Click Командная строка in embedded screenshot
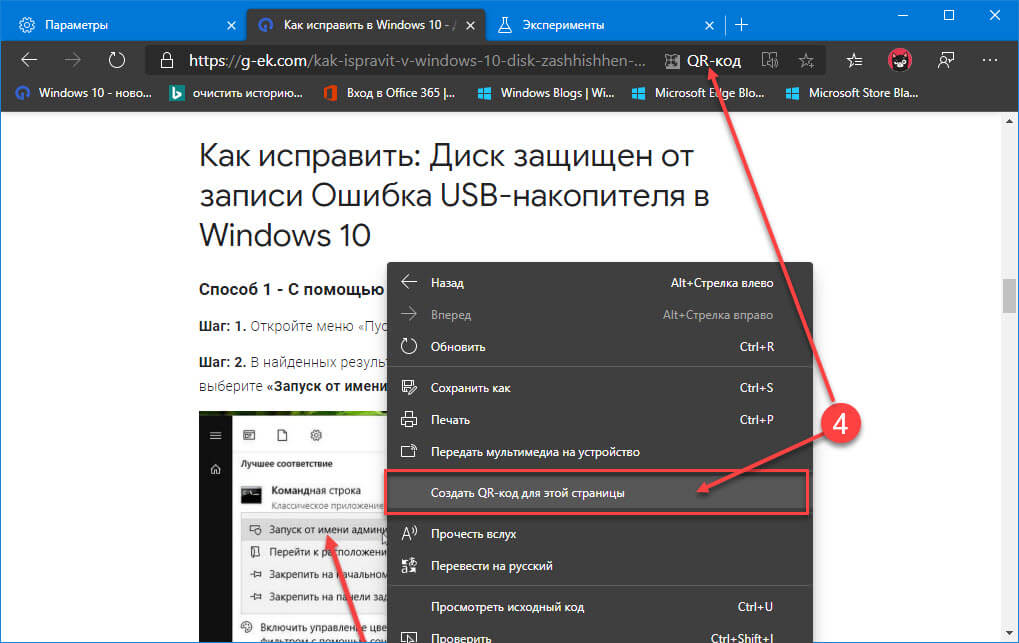The width and height of the screenshot is (1019, 643). pyautogui.click(x=316, y=490)
